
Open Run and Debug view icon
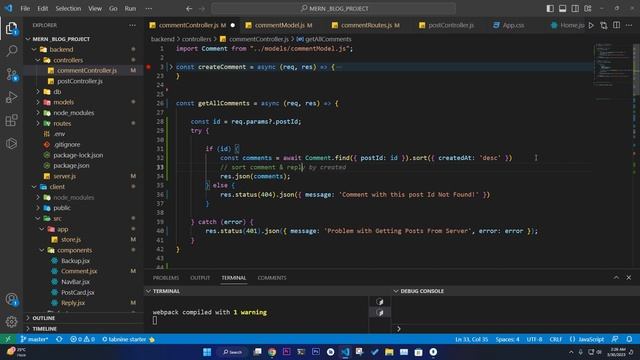11,97
